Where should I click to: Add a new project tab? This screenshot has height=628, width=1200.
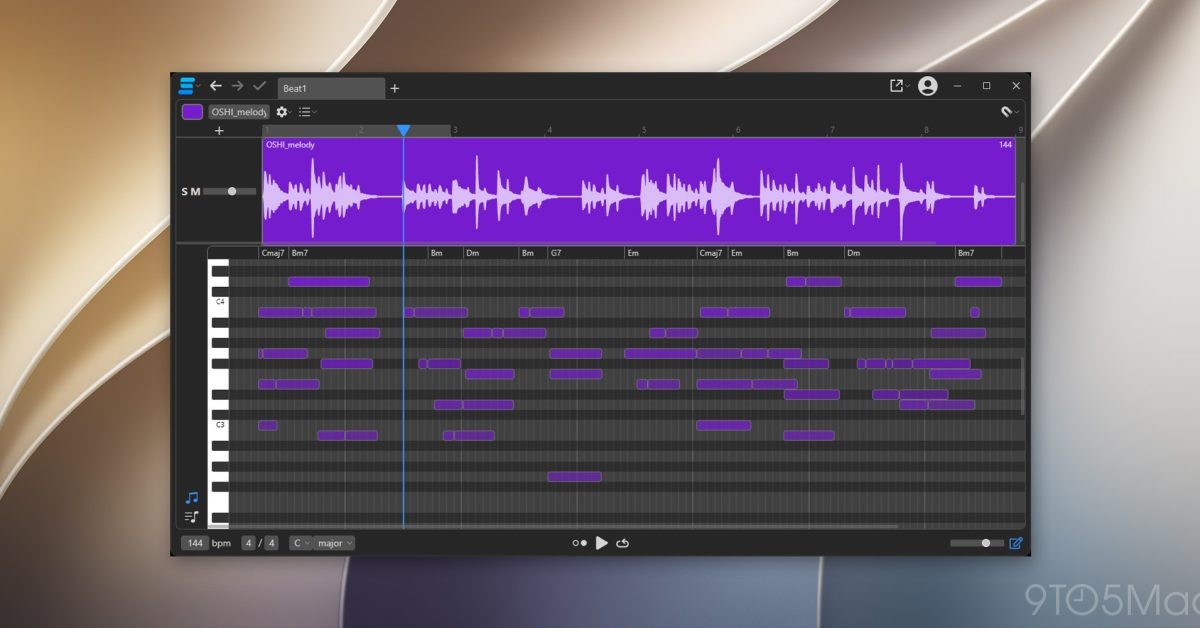(x=394, y=88)
